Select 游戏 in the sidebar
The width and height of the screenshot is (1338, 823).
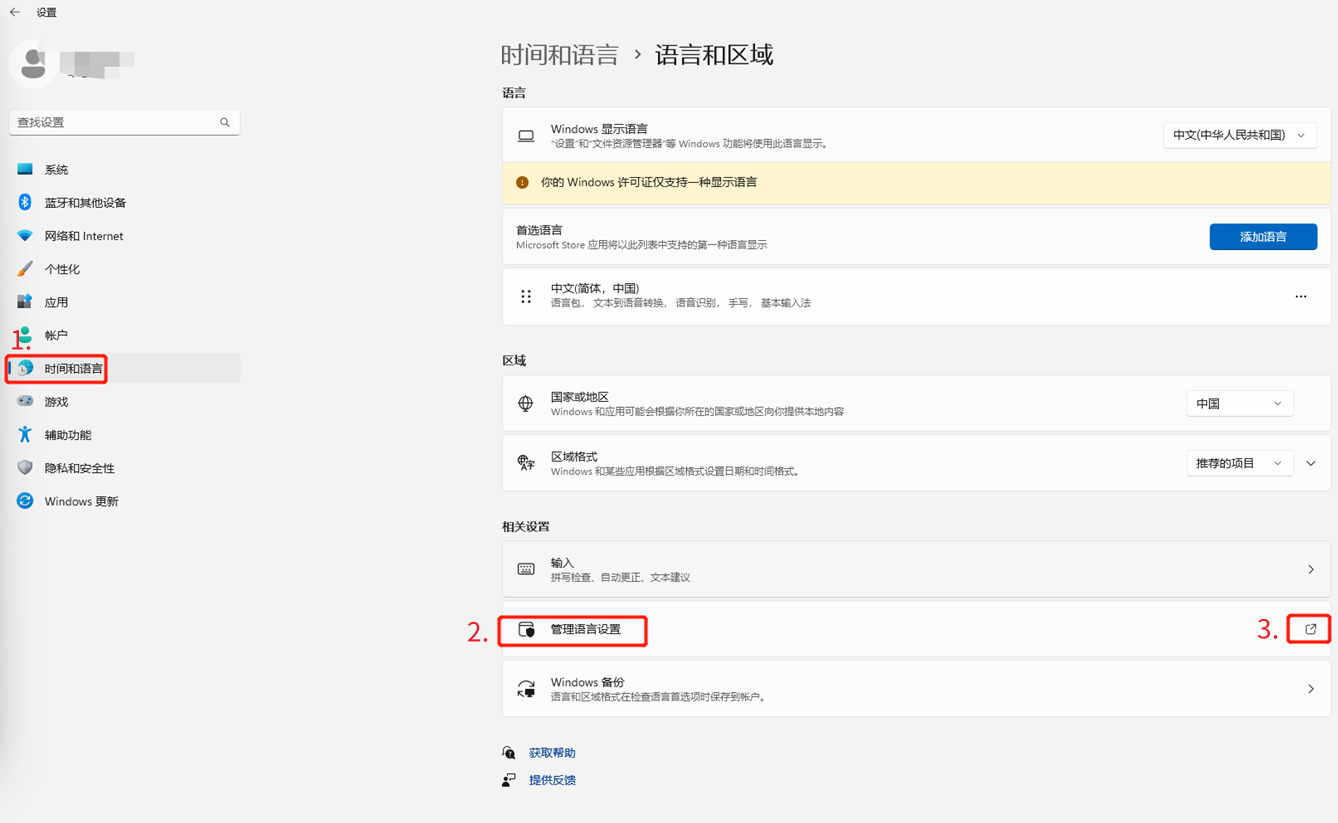[x=124, y=401]
